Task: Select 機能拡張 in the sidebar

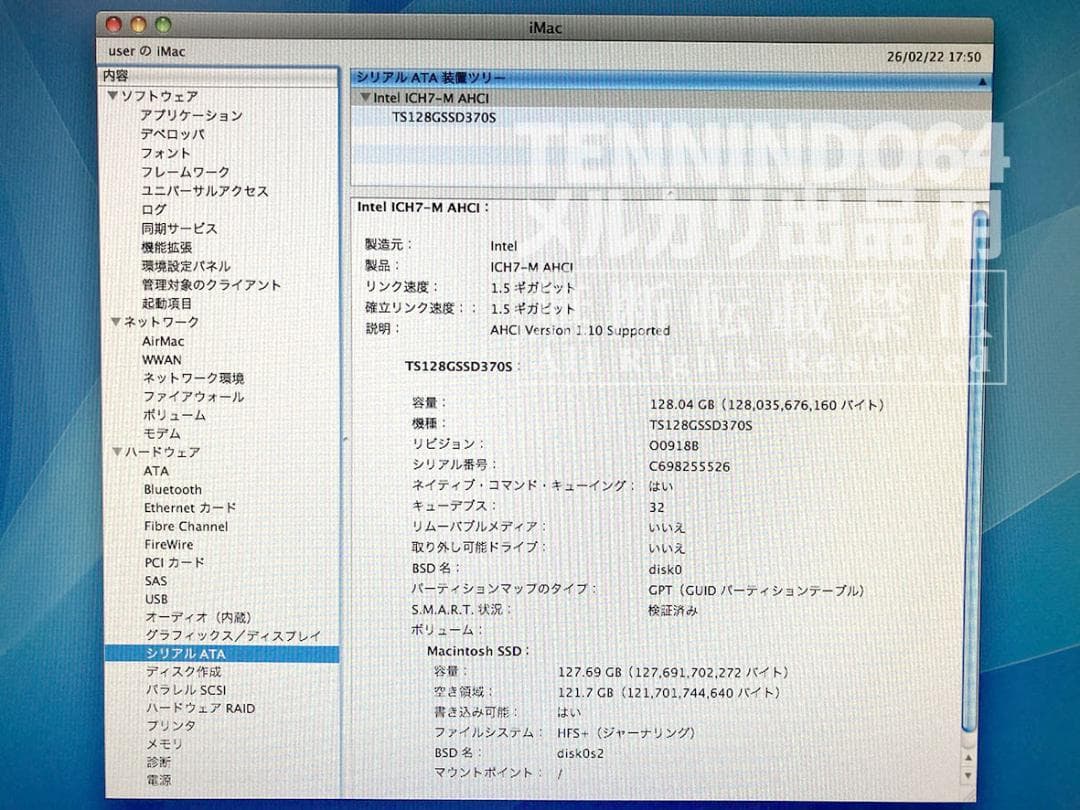Action: pyautogui.click(x=167, y=247)
